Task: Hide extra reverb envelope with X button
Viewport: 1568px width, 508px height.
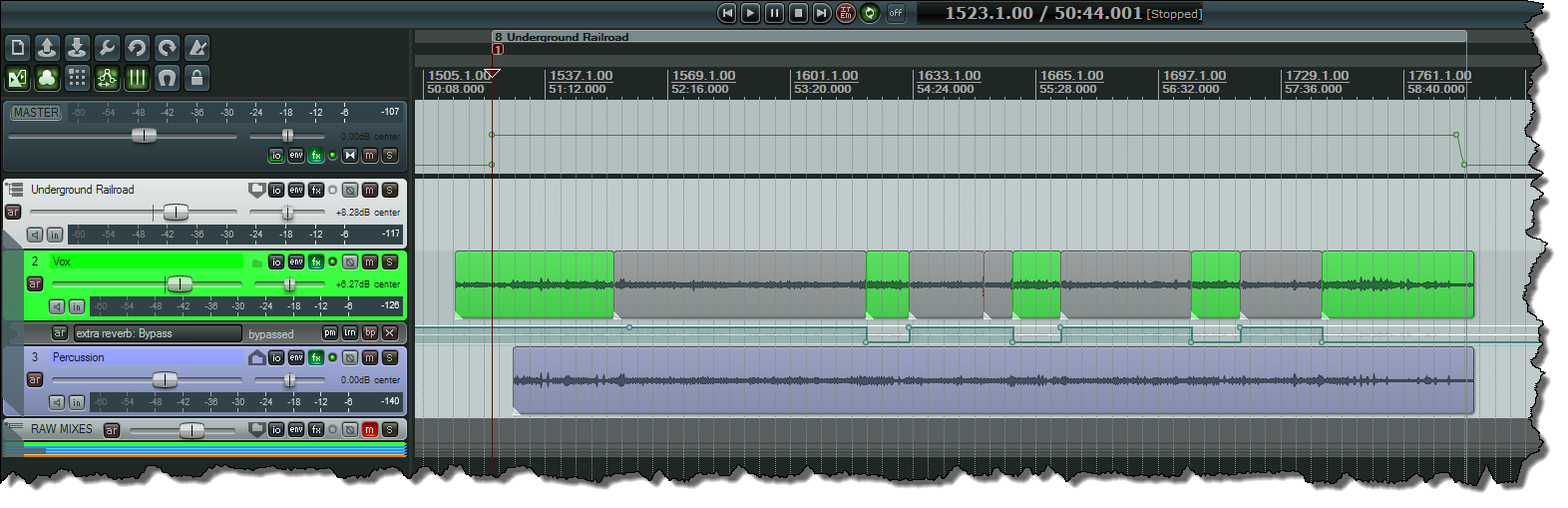Action: (390, 332)
